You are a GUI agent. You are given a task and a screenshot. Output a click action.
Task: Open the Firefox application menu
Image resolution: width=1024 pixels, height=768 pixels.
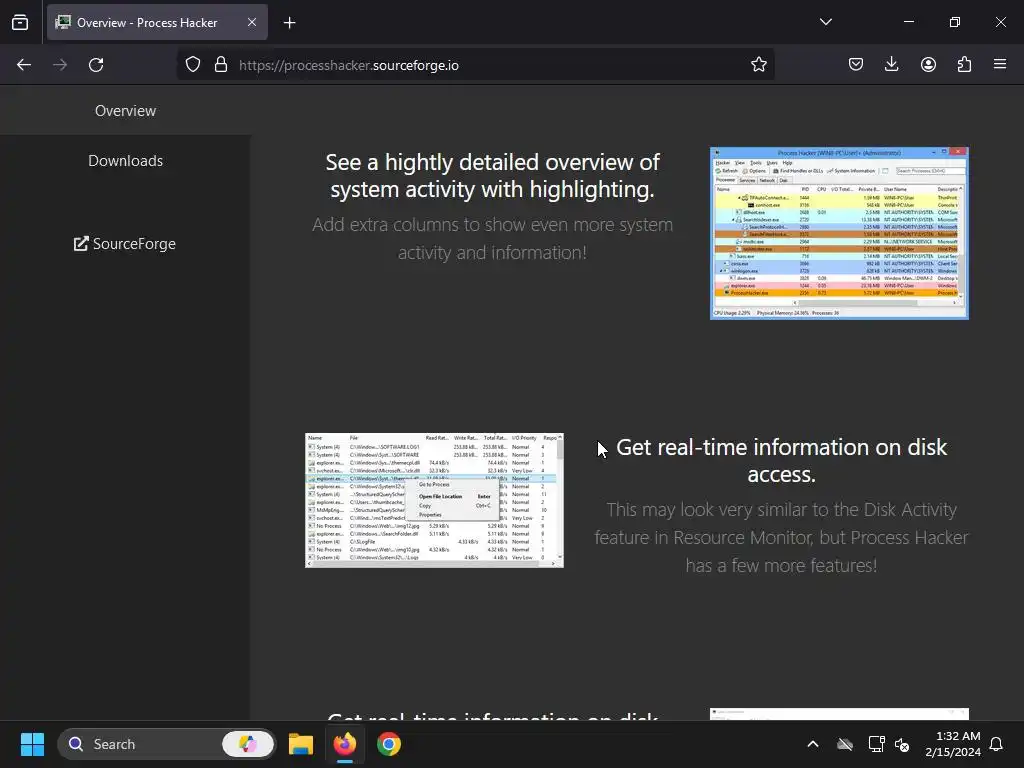1000,64
